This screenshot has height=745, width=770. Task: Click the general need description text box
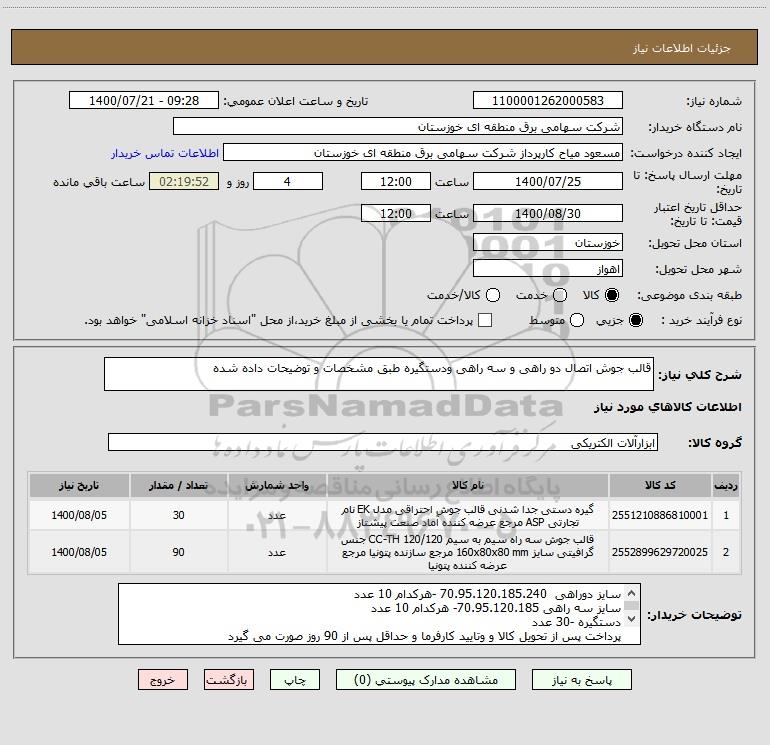click(x=379, y=374)
